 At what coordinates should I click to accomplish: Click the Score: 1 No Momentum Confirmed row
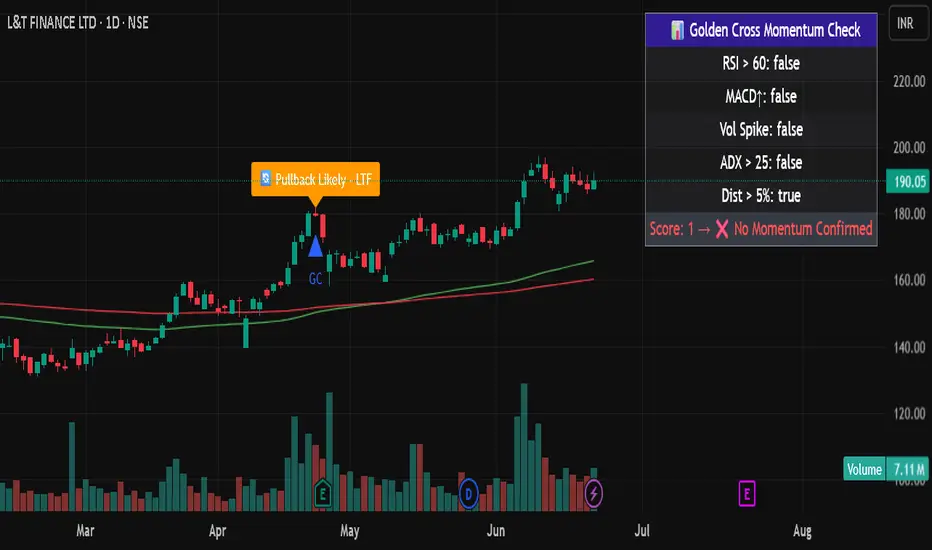(761, 229)
